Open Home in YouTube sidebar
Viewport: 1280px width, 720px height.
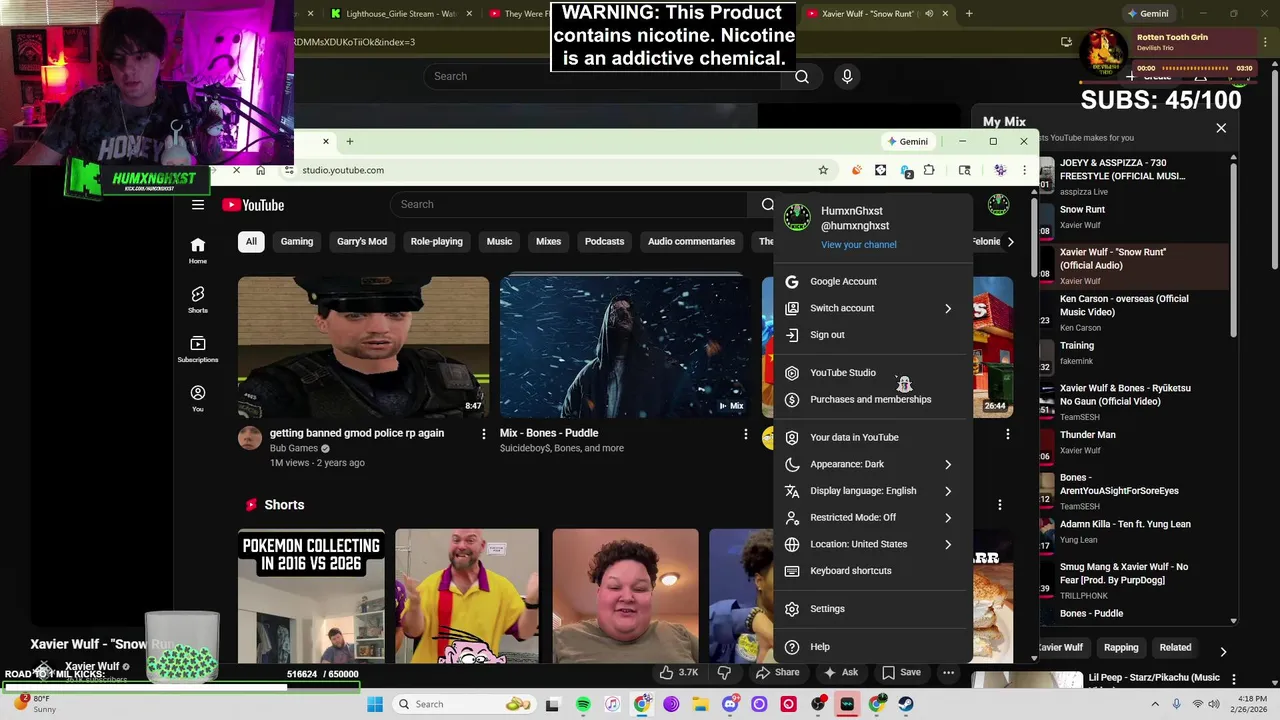pos(198,251)
